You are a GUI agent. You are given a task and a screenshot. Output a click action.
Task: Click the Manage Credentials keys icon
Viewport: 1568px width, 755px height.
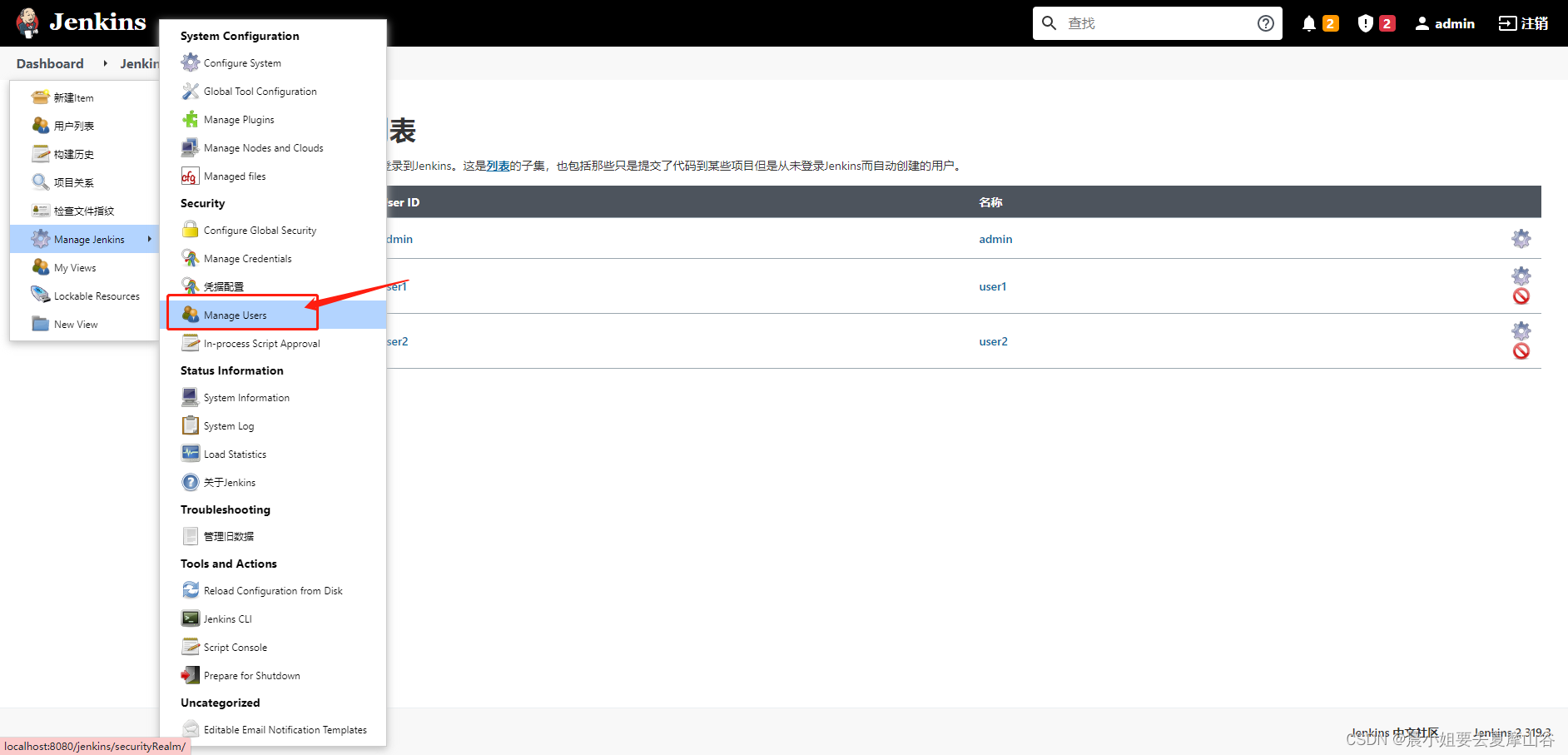[x=191, y=258]
